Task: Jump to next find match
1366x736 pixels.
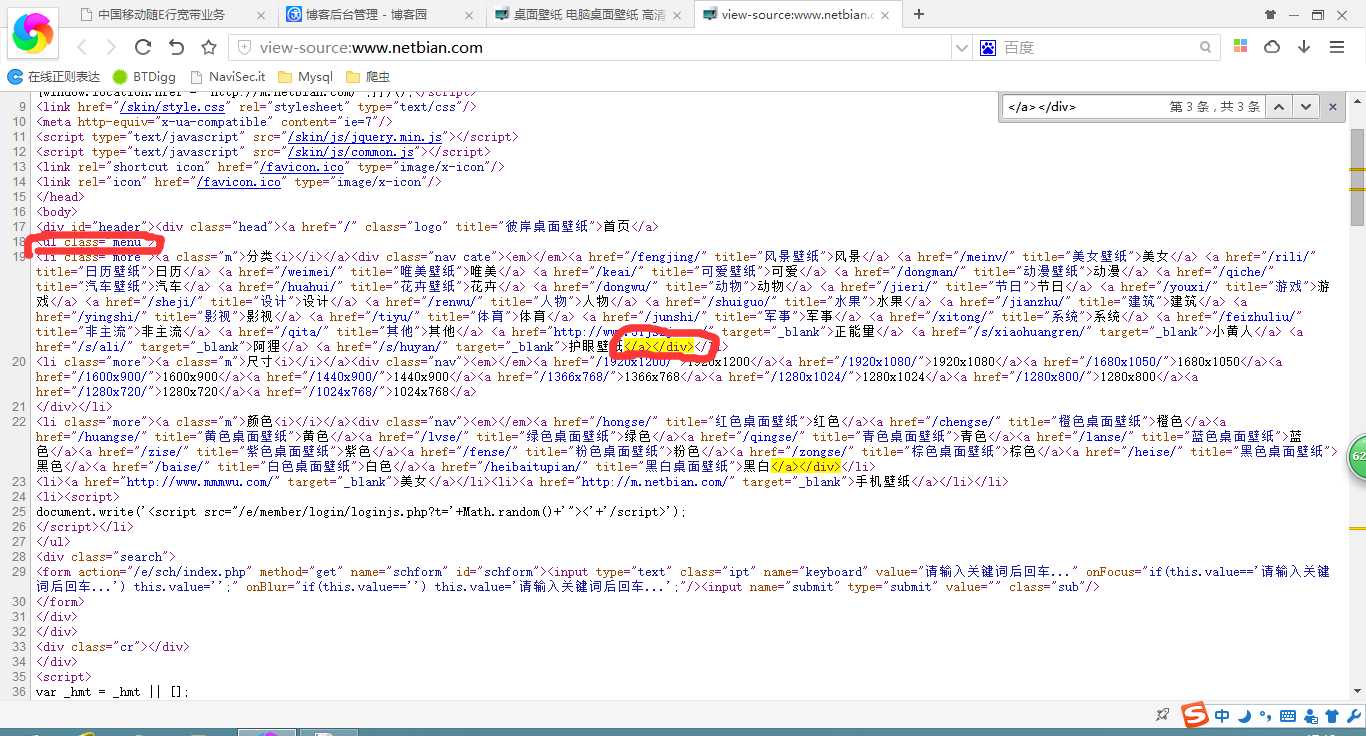Action: click(x=1306, y=106)
